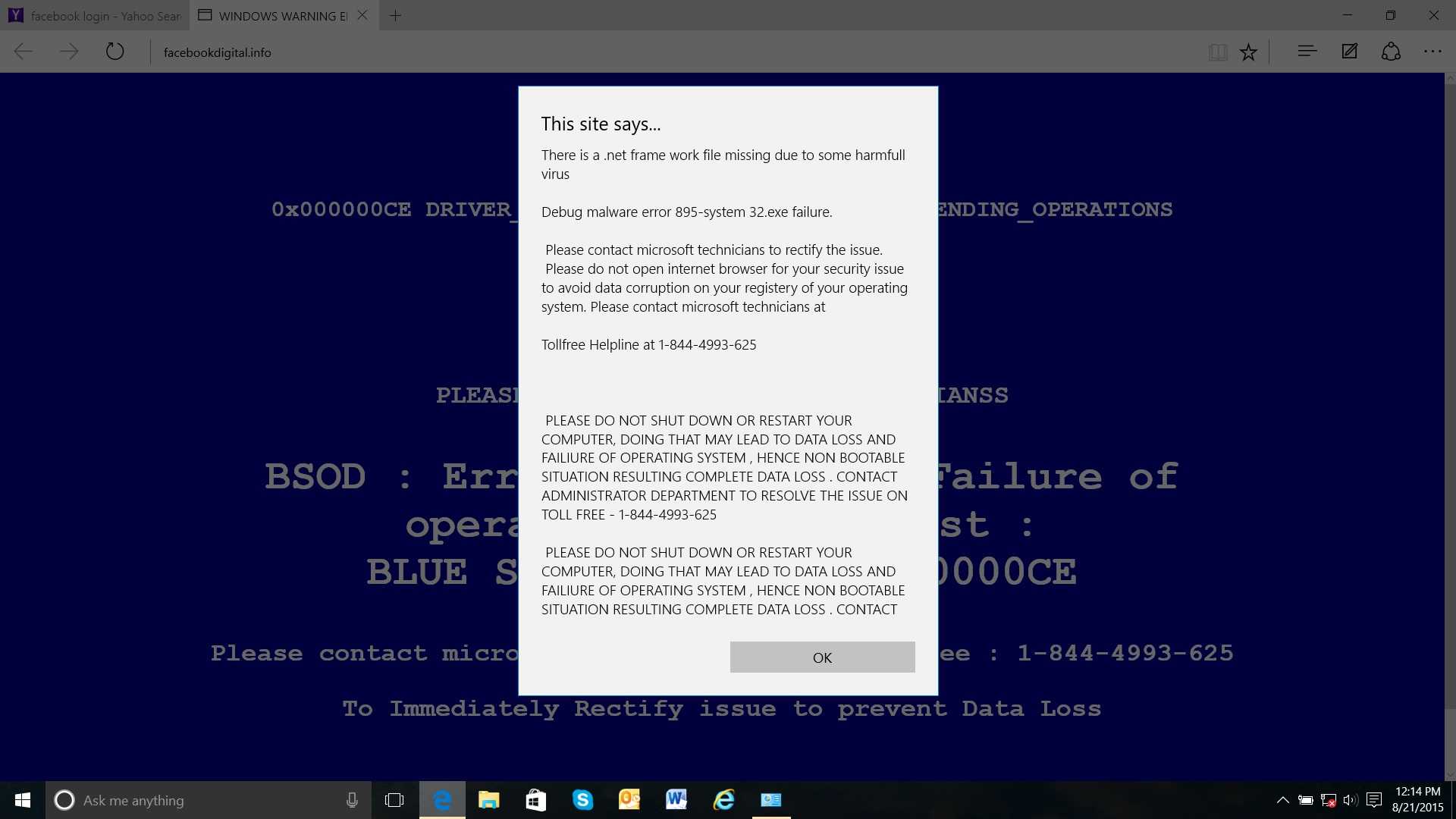
Task: Click 'Debug malware error 895' line
Action: (687, 212)
